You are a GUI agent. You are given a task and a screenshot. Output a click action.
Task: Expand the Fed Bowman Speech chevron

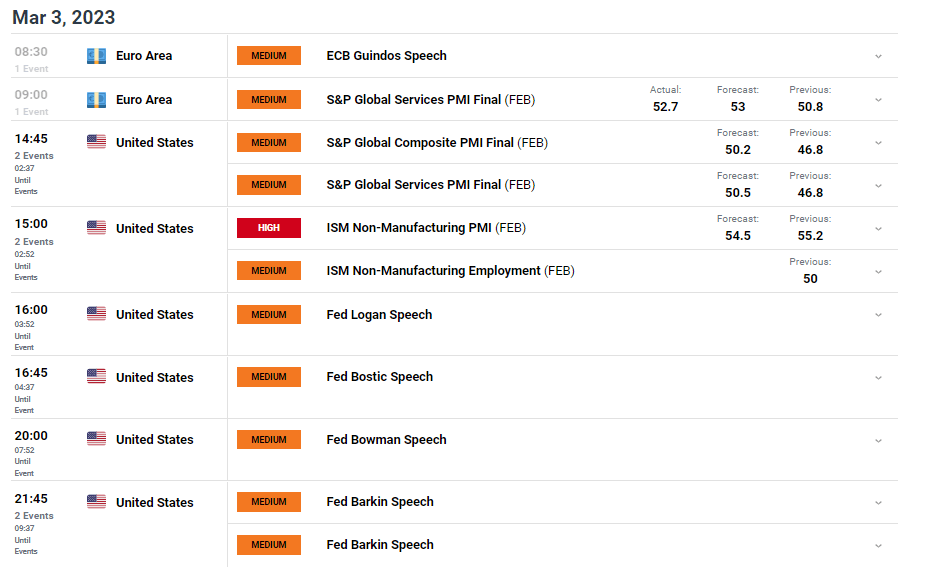[878, 441]
